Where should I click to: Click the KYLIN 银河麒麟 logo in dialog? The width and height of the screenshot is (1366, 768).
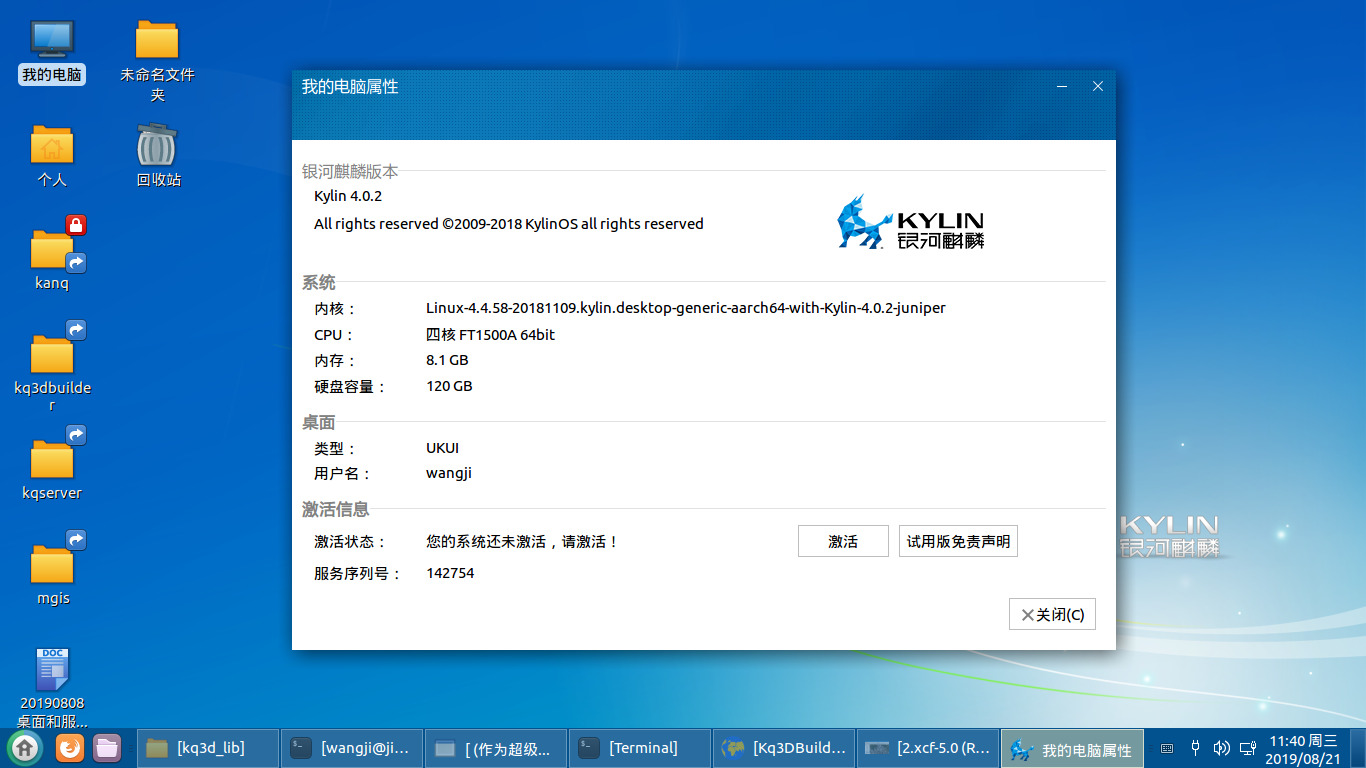[910, 222]
